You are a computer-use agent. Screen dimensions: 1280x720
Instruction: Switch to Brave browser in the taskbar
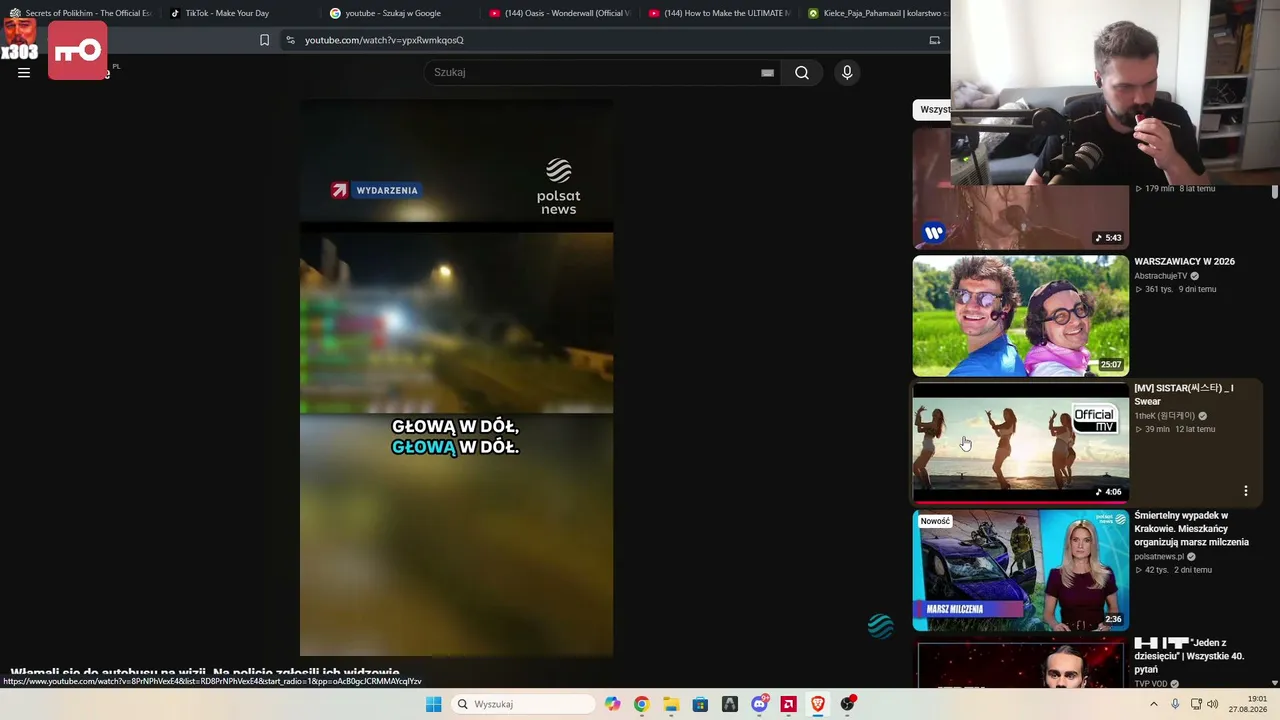pyautogui.click(x=818, y=704)
